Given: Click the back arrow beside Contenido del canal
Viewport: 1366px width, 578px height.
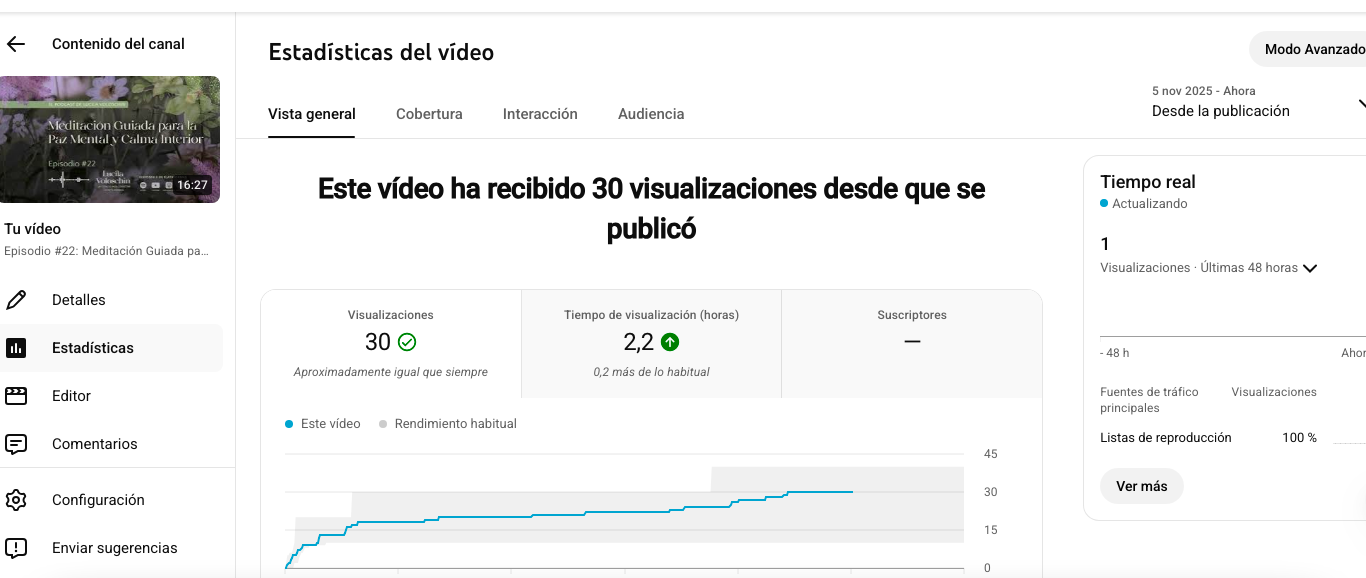Looking at the screenshot, I should (16, 44).
